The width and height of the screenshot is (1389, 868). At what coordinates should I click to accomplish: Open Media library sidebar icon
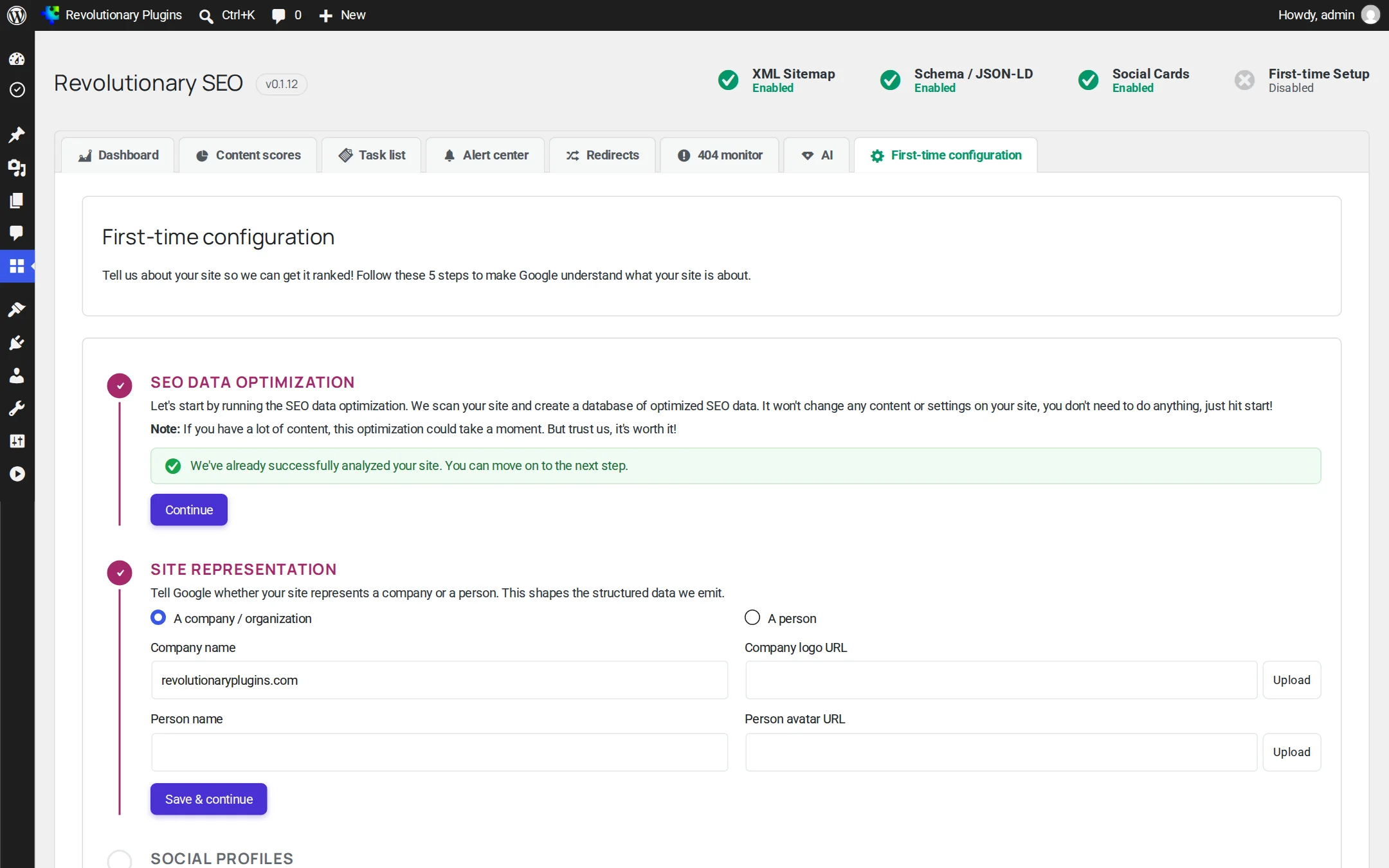point(17,168)
